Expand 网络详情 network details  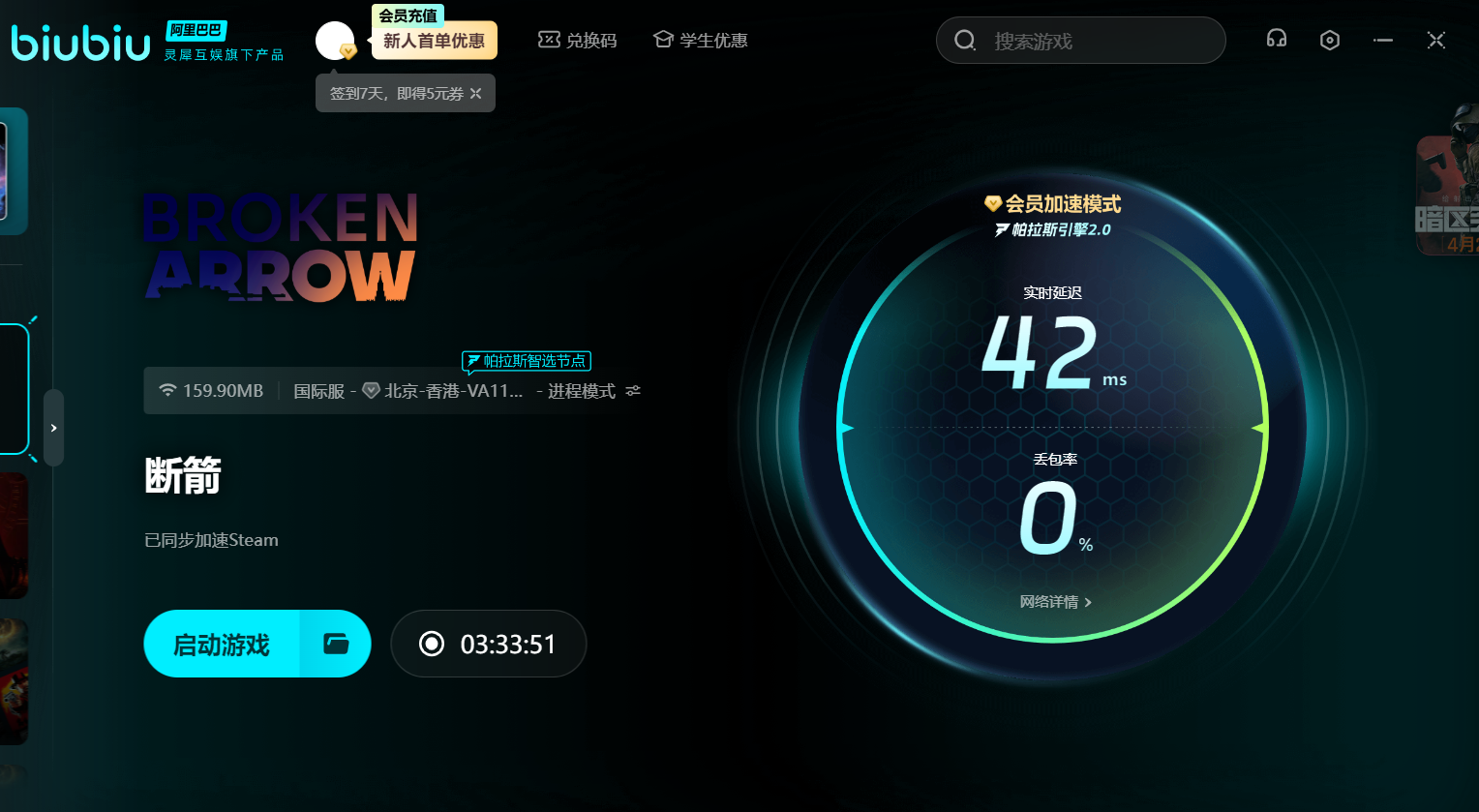[1055, 602]
